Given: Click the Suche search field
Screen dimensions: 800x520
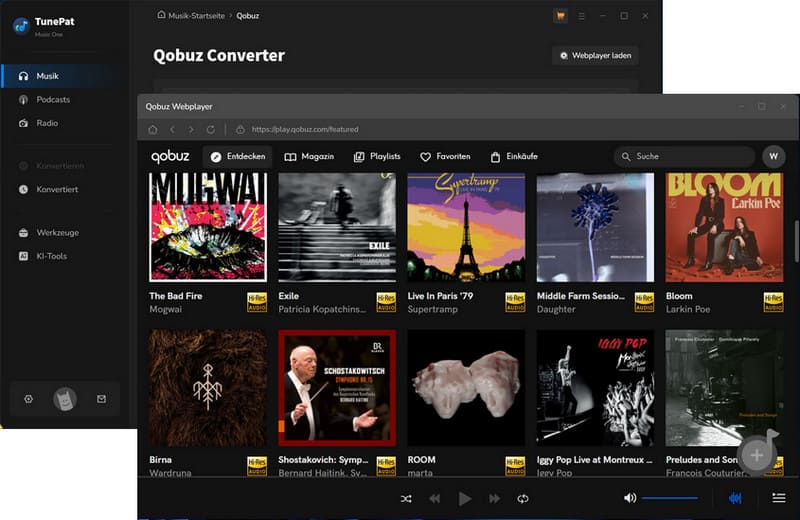Looking at the screenshot, I should point(684,157).
